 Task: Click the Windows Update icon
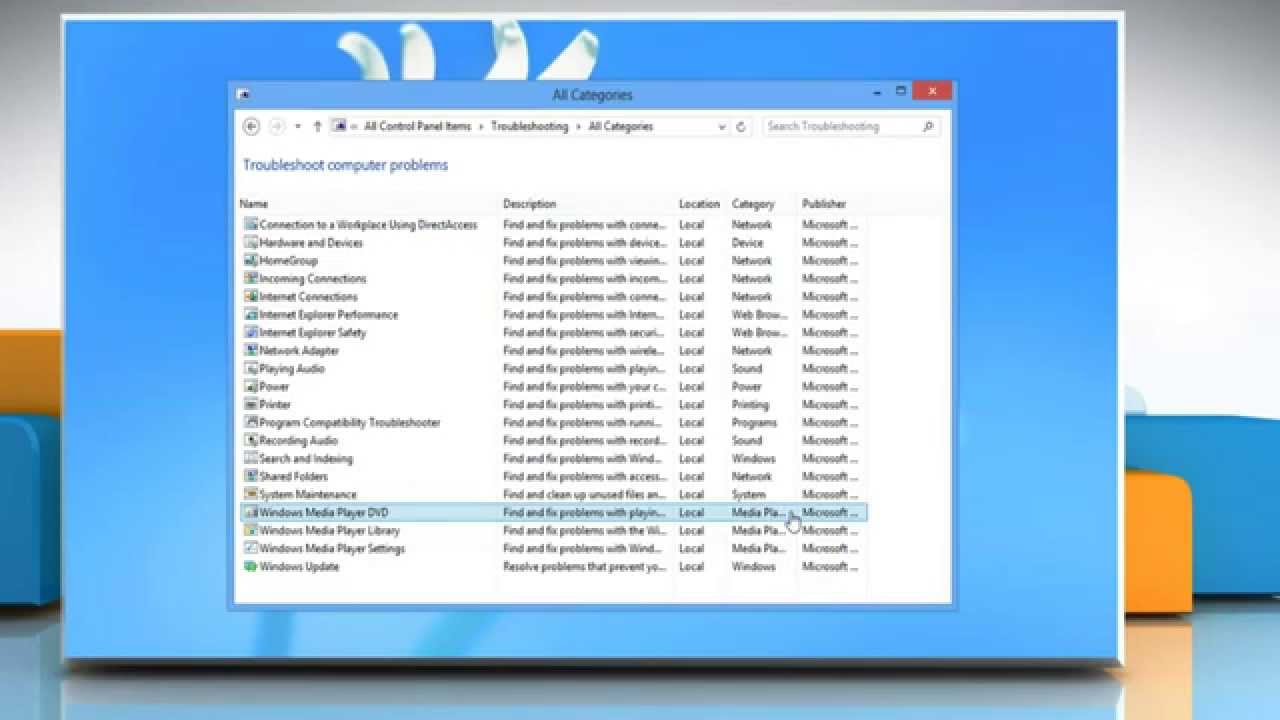(251, 567)
